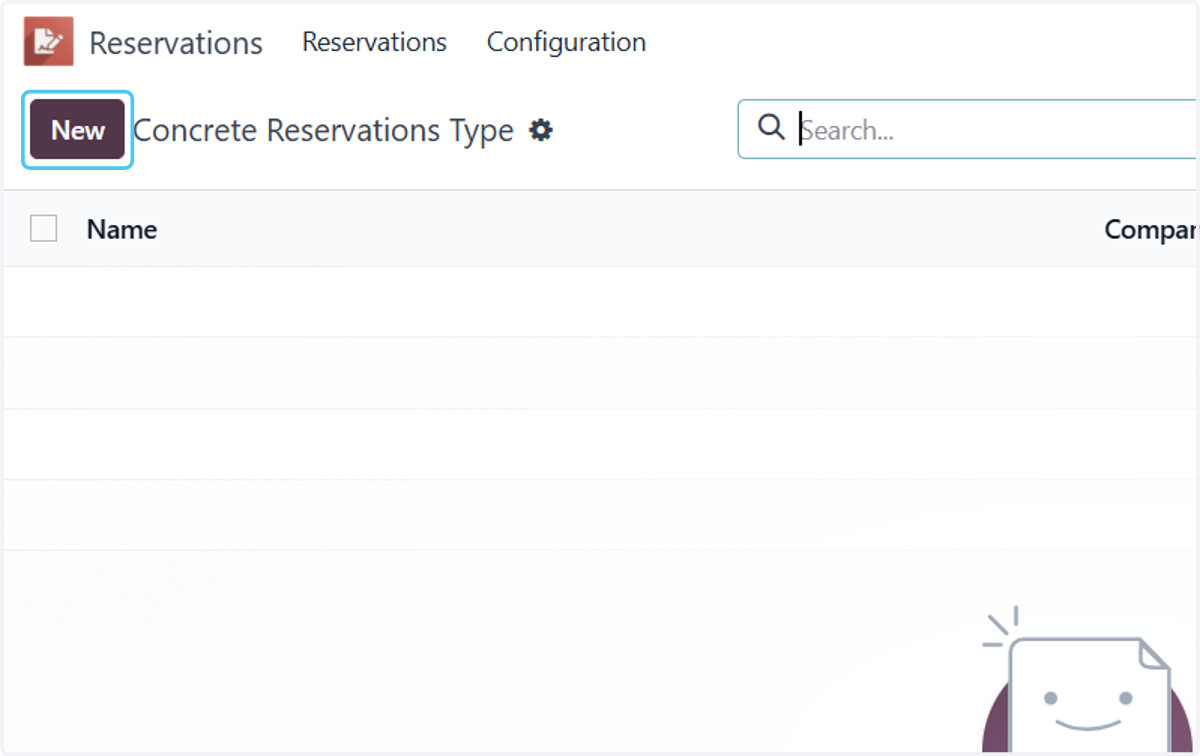Sort by the Company column header
The image size is (1200, 756).
1151,229
